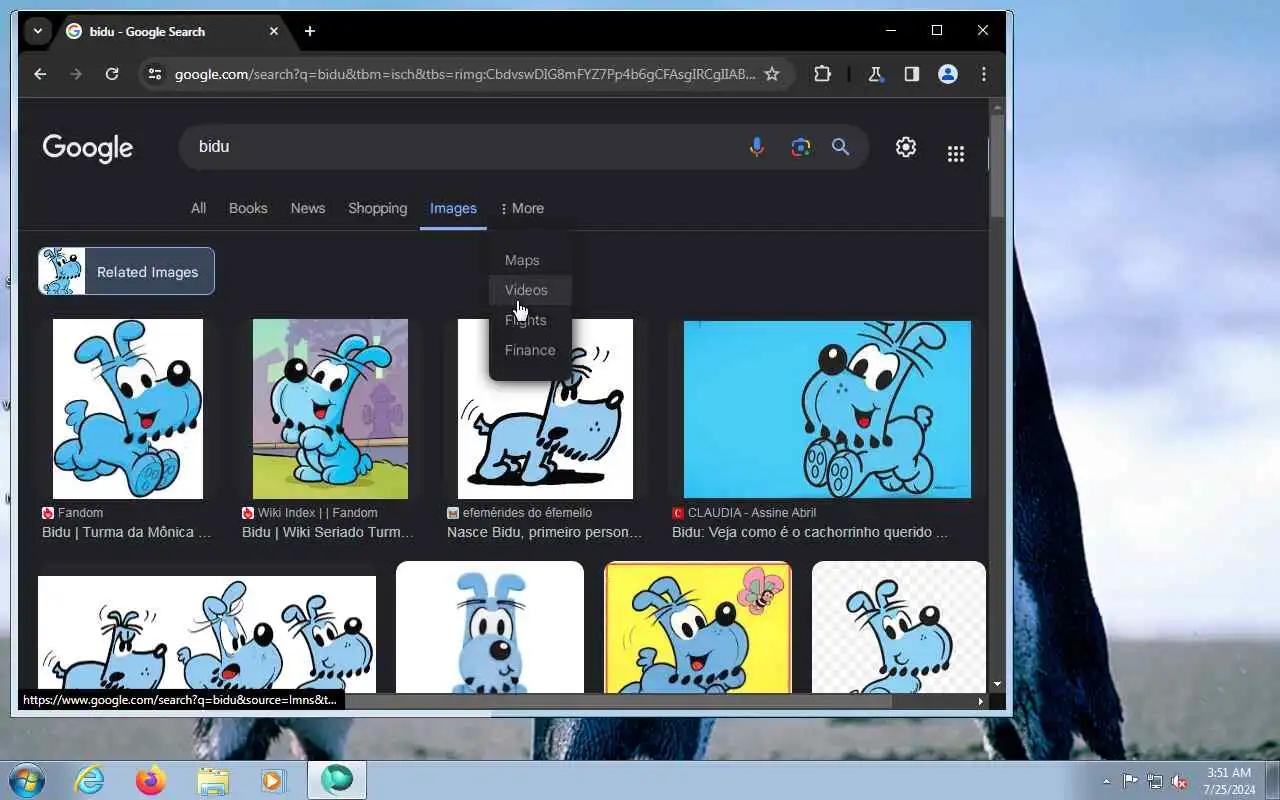1280x800 pixels.
Task: Reload the page with the refresh icon
Action: (x=112, y=74)
